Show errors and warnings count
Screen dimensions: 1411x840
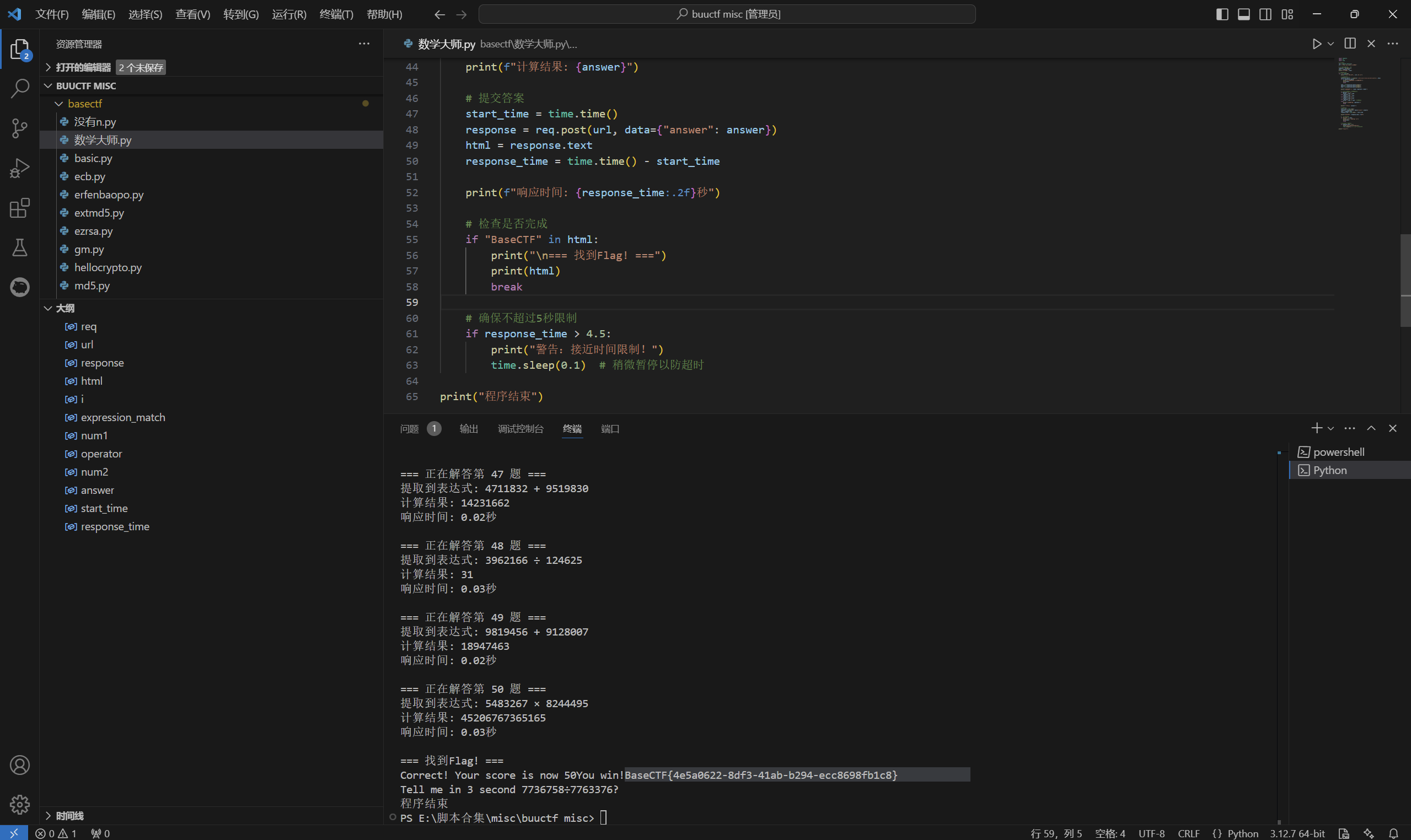(56, 833)
